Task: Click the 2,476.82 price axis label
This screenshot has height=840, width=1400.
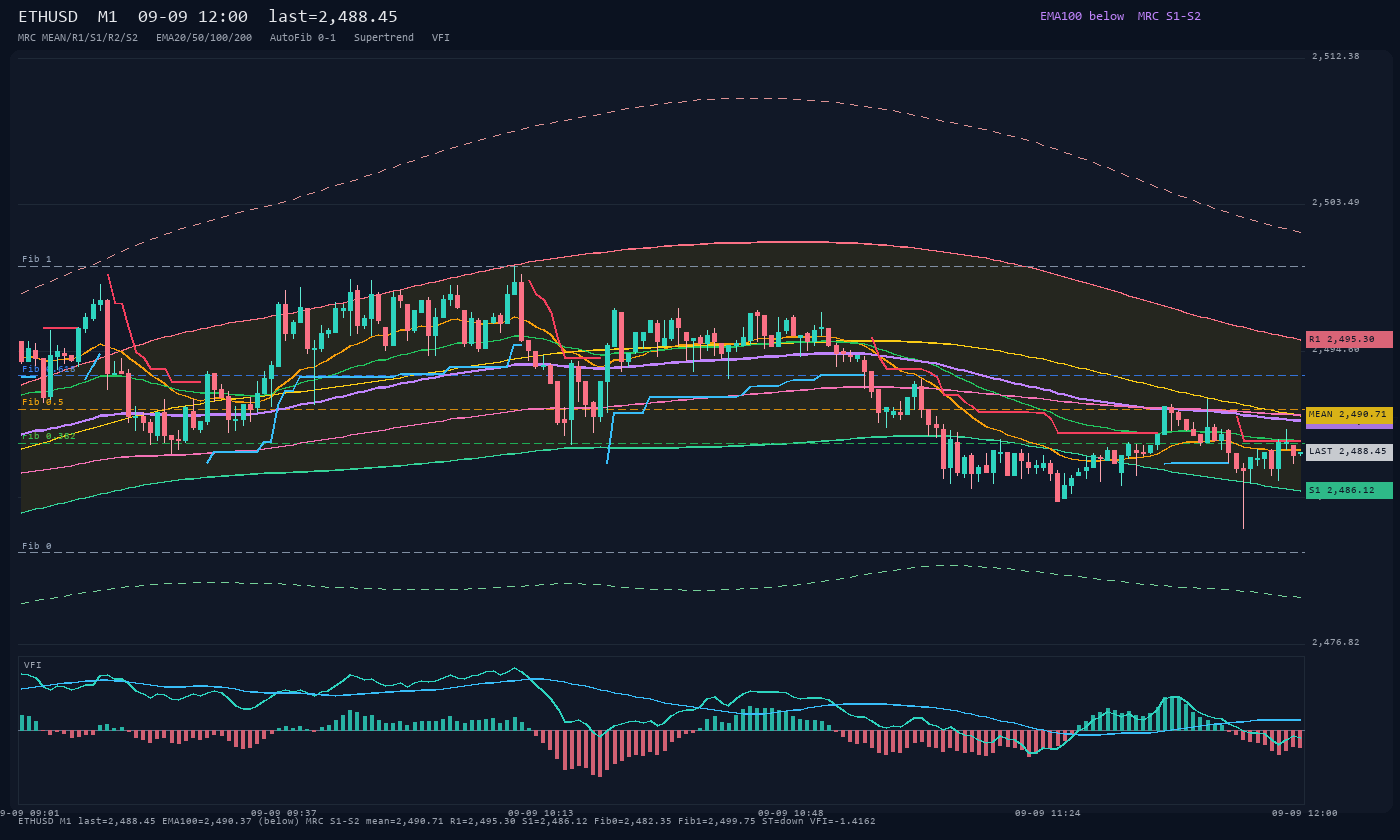Action: 1336,642
